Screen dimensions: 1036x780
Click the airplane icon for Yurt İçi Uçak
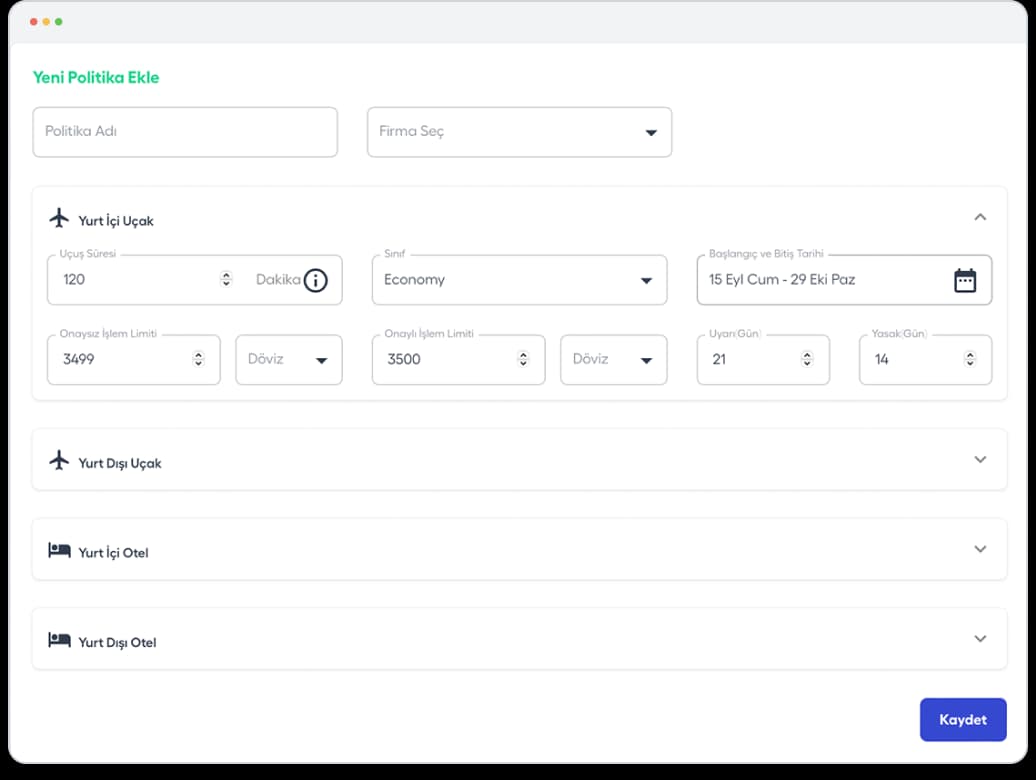click(x=59, y=218)
